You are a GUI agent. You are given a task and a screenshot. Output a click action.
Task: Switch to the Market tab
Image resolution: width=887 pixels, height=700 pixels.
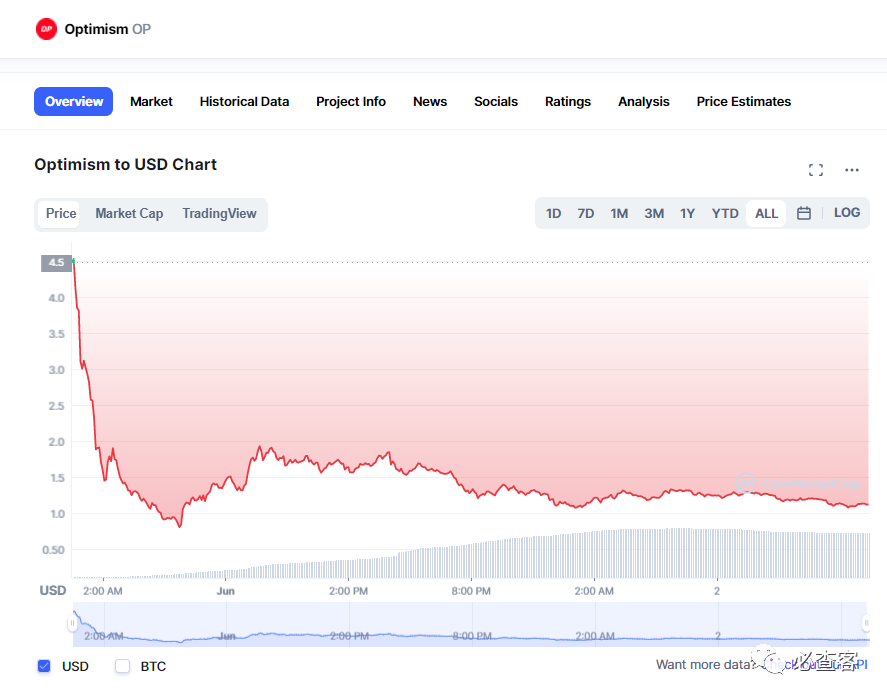click(x=151, y=101)
